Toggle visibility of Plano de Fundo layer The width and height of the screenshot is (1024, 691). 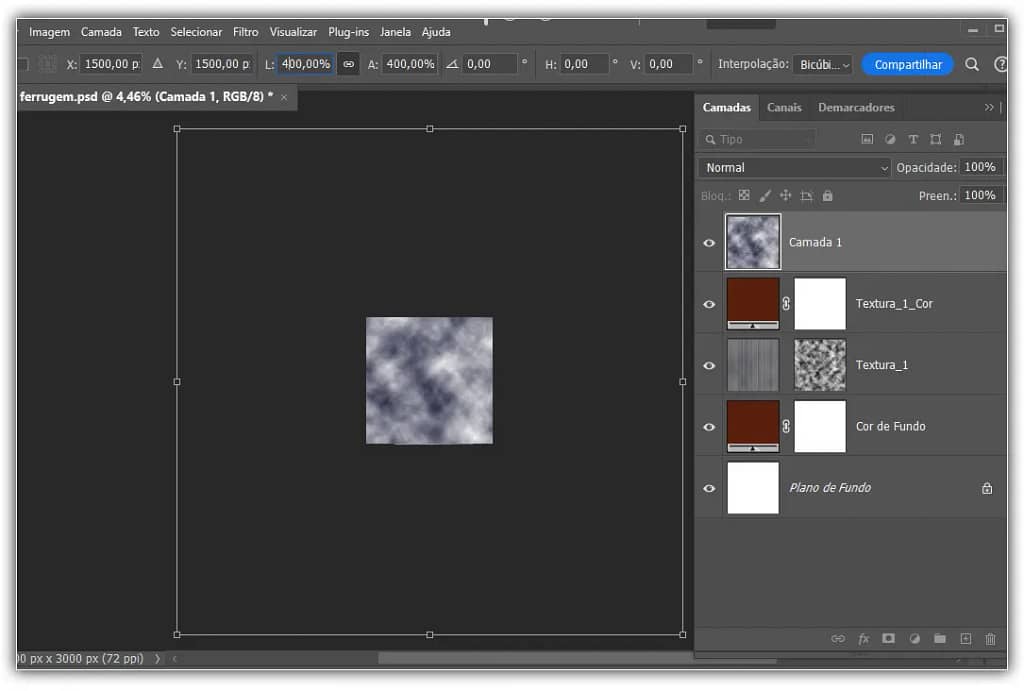[709, 489]
